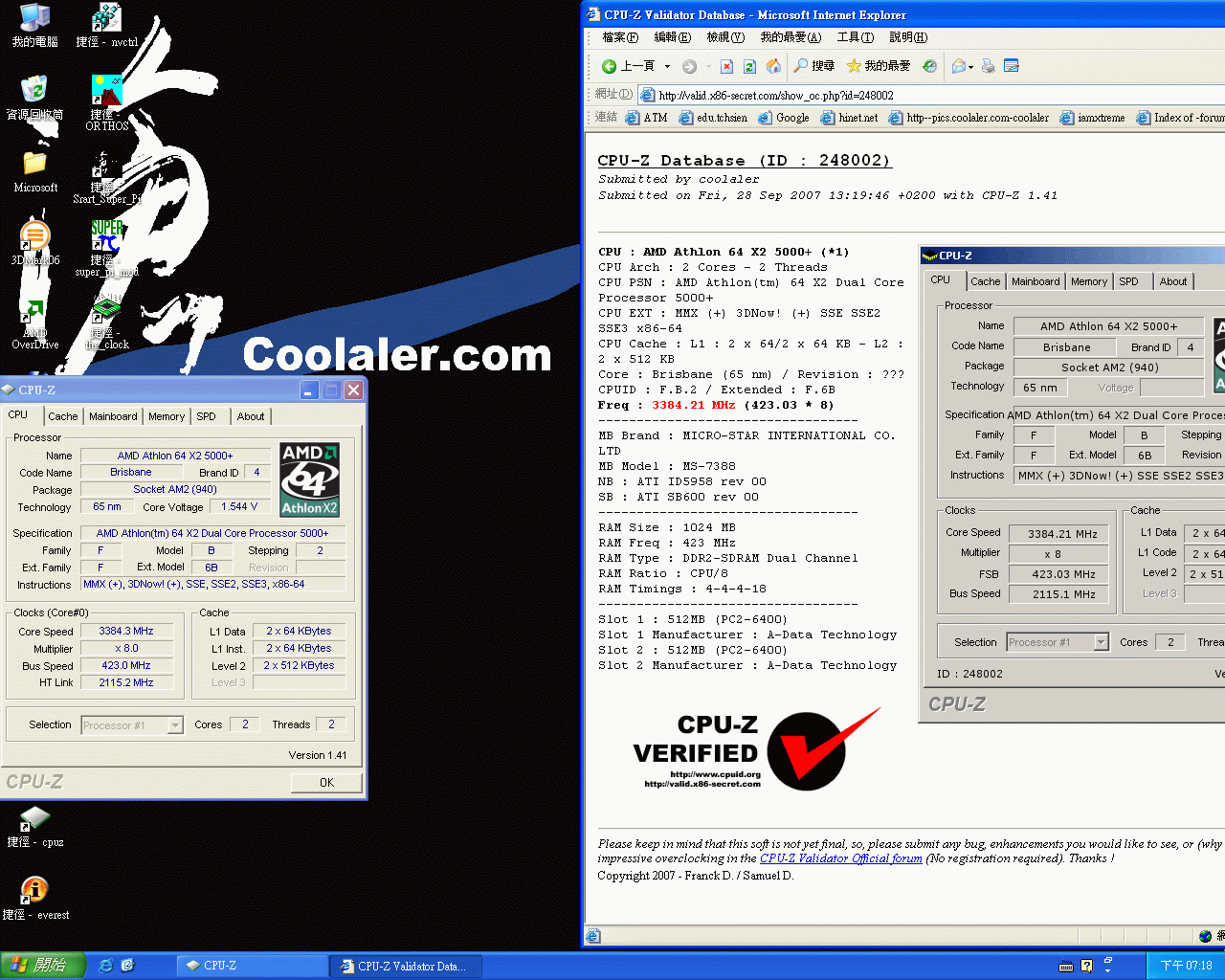Launch Internet Explorer from Quick Launch
The image size is (1225, 980).
(x=105, y=966)
